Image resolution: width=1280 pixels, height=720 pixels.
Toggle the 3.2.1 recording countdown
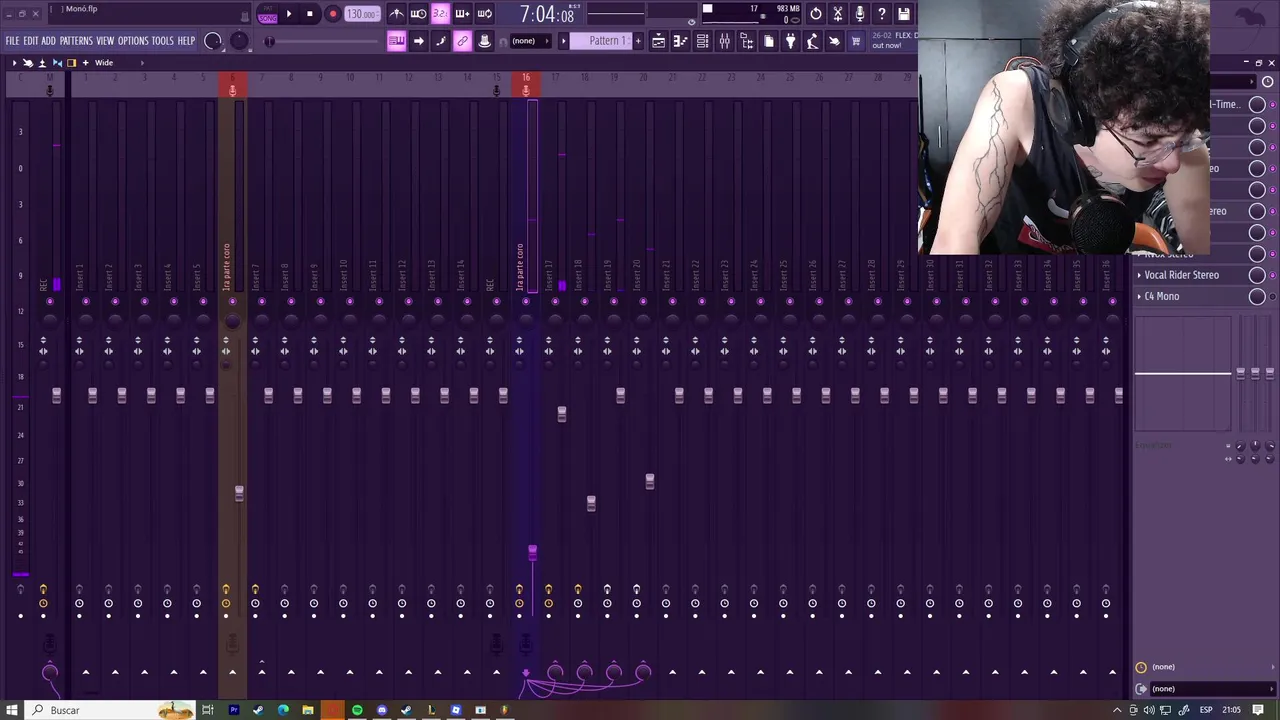[x=440, y=14]
